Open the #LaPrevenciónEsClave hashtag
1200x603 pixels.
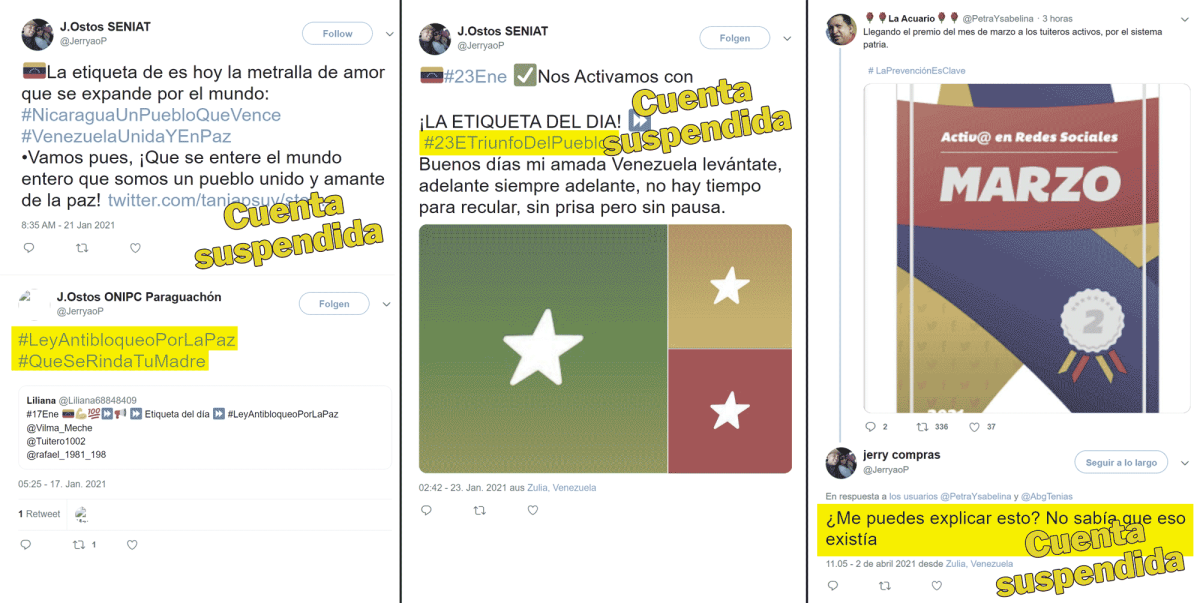917,70
